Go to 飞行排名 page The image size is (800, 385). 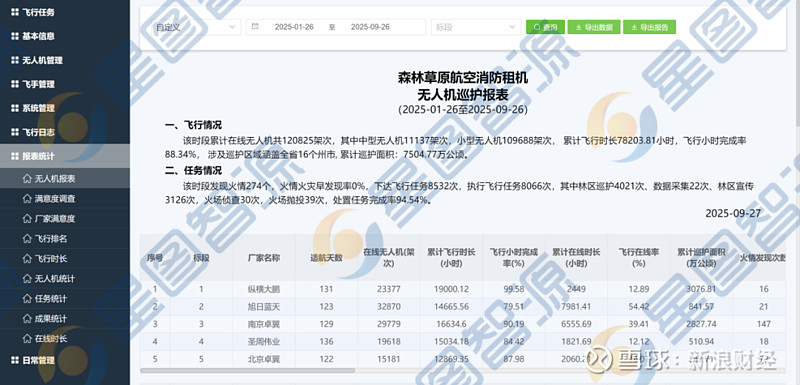coord(65,238)
